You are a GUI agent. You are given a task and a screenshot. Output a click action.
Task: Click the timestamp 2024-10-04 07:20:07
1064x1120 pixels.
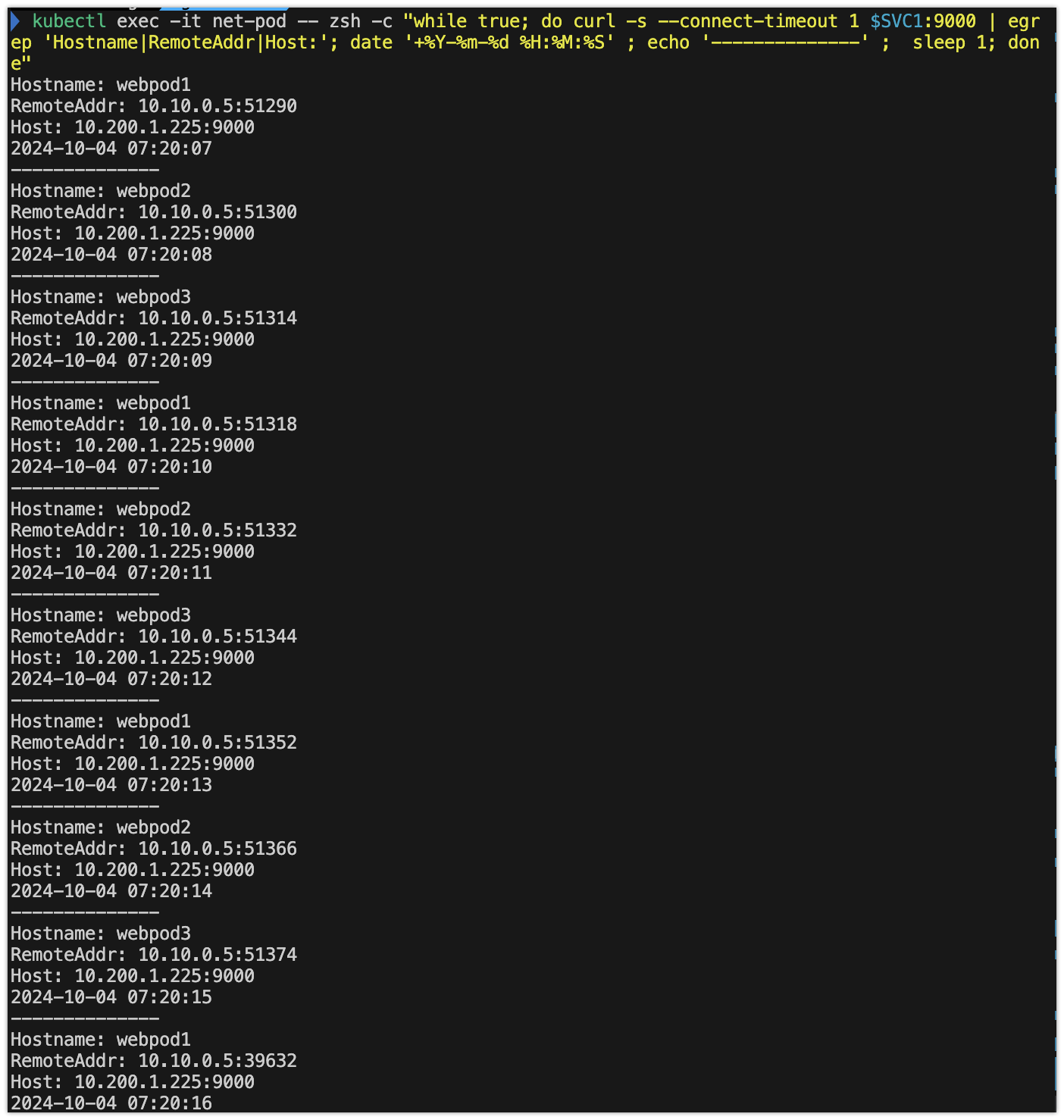click(111, 149)
